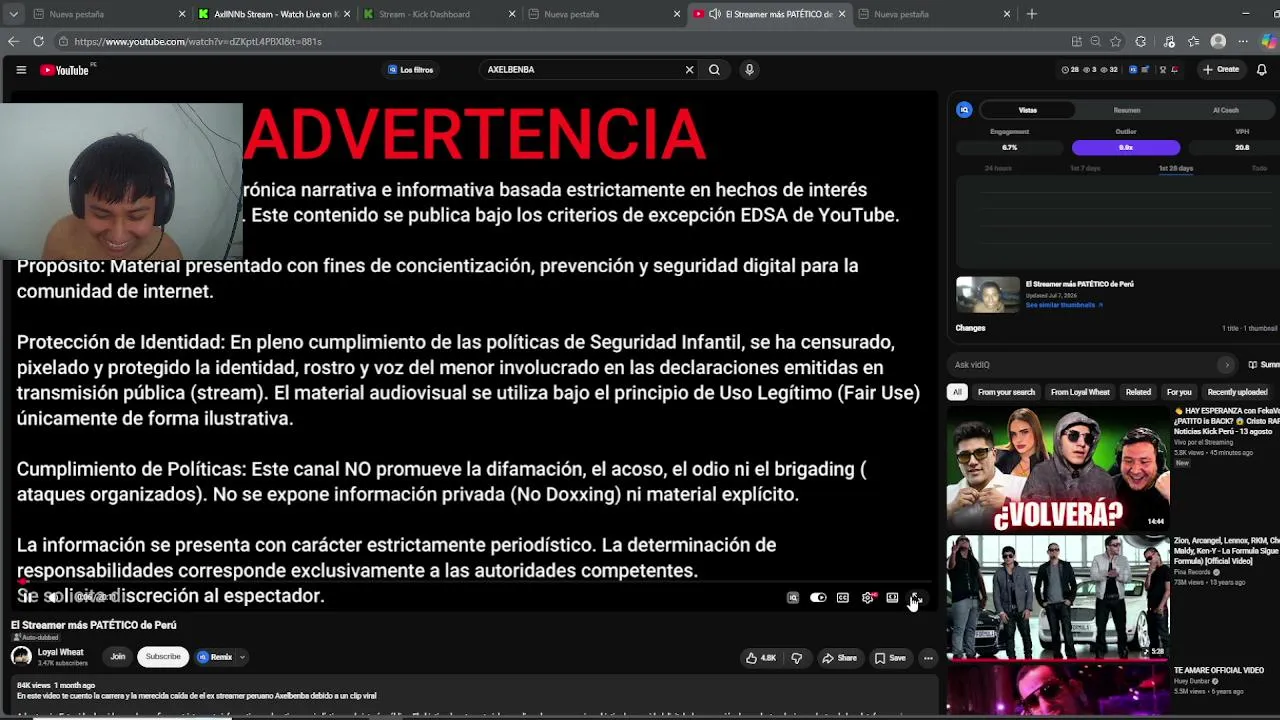The width and height of the screenshot is (1280, 720).
Task: Save the video to a playlist
Action: click(x=890, y=658)
